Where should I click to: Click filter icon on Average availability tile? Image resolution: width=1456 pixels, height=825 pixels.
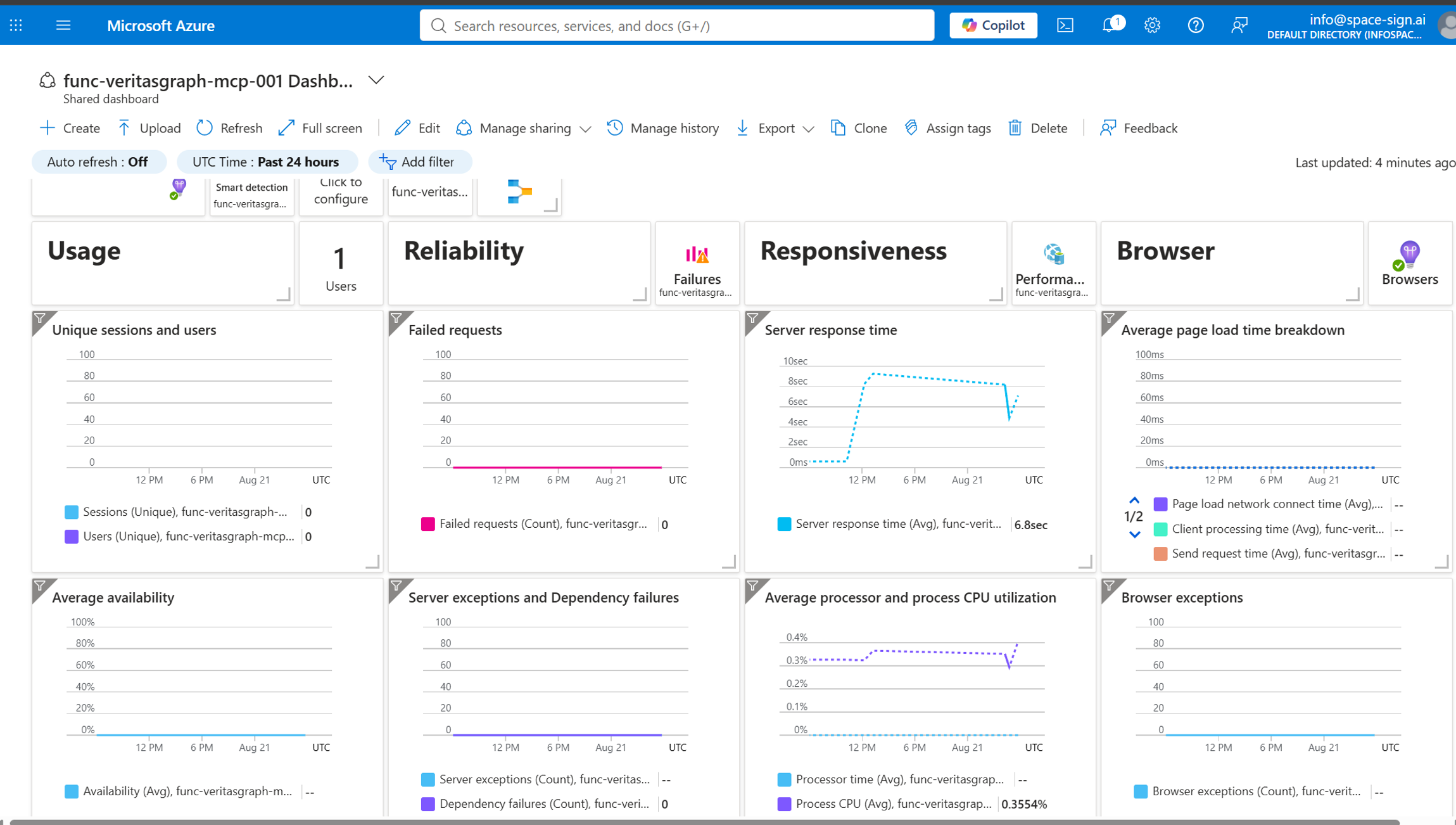tap(41, 585)
